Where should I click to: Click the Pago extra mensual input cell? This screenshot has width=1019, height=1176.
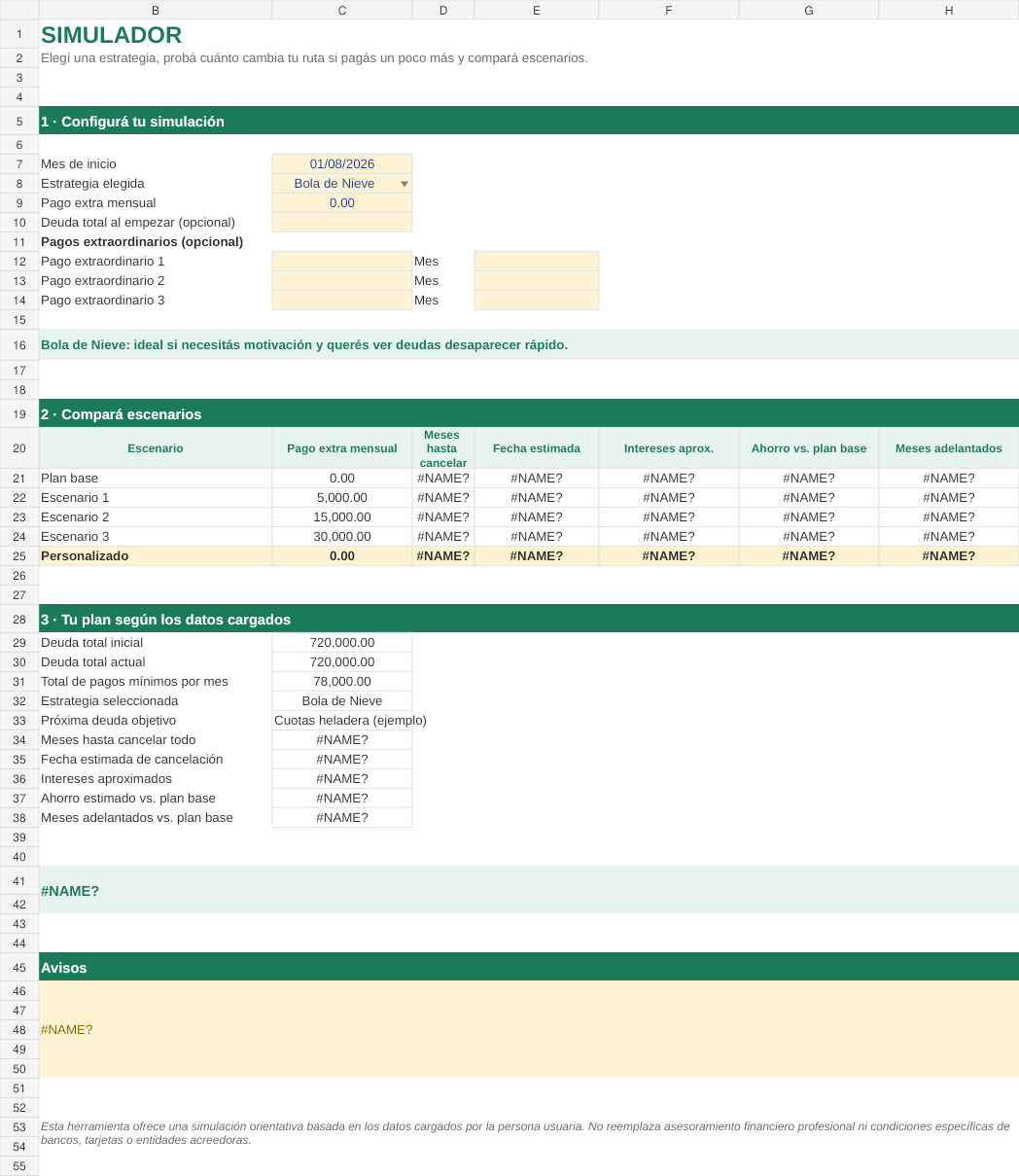click(x=342, y=203)
